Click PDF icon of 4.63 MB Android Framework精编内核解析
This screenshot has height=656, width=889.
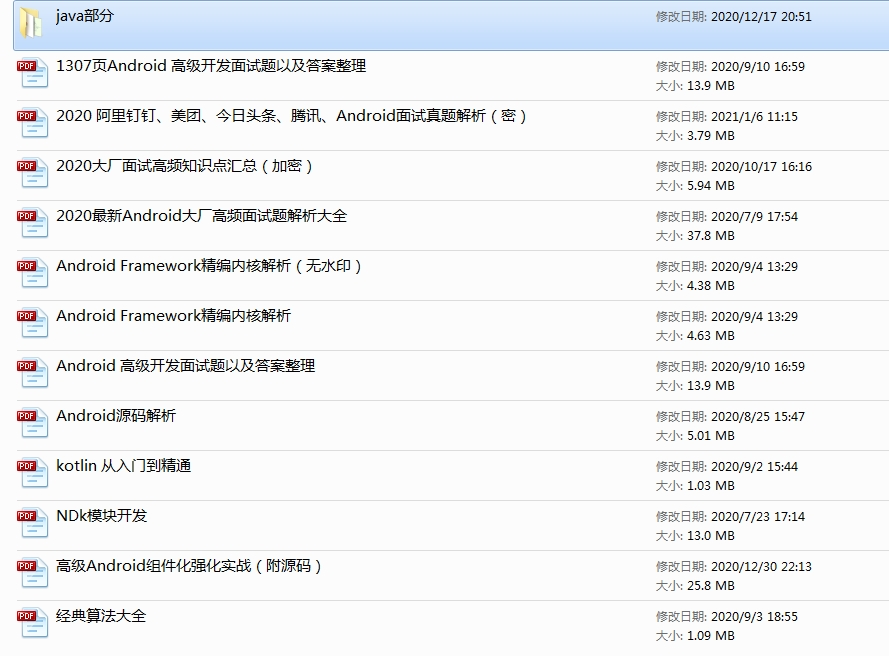tap(32, 323)
